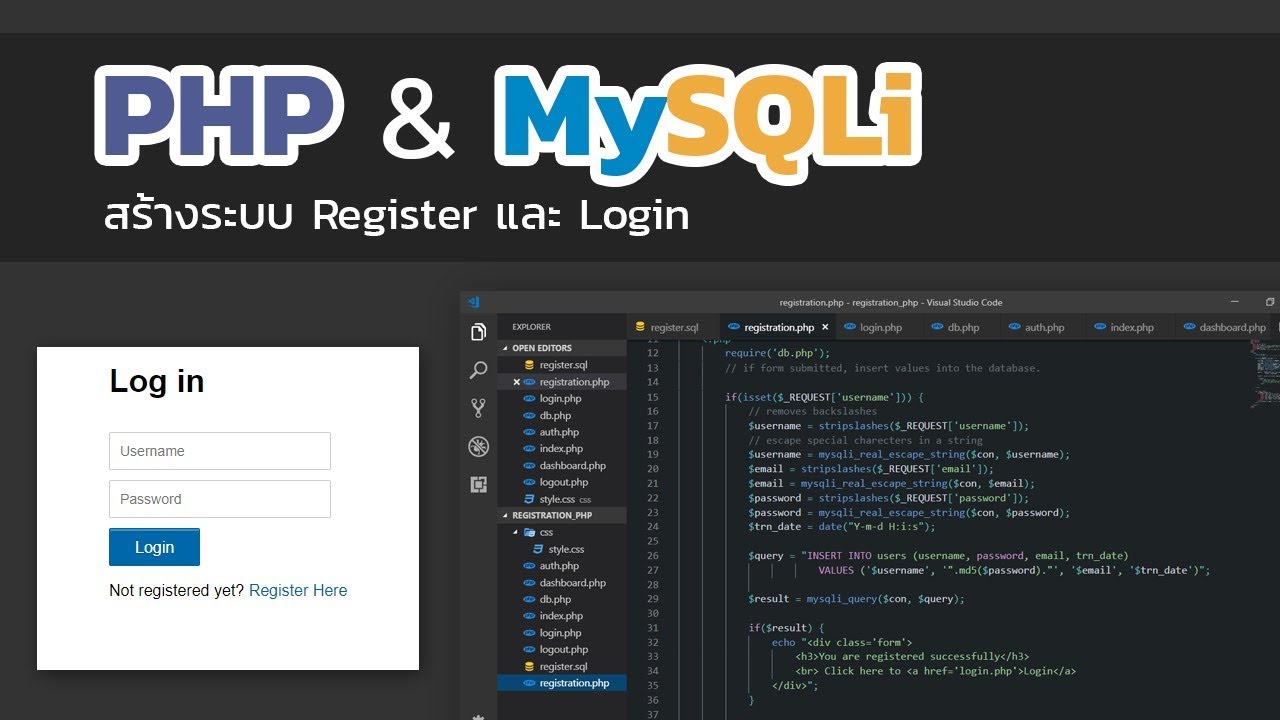Open the Search view in the activity bar

pyautogui.click(x=478, y=370)
